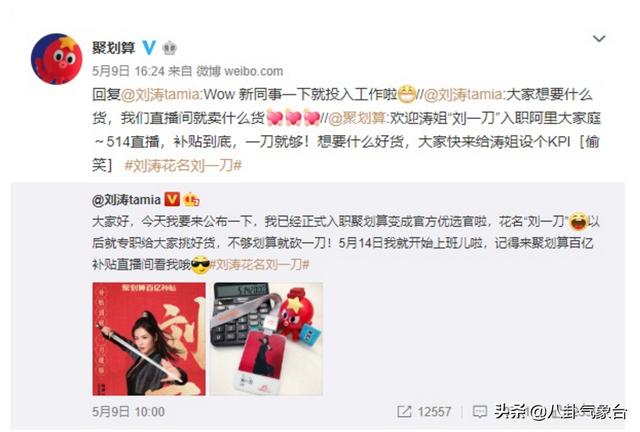Open the quoted post timestamp 5月9日 10:00
Image resolution: width=640 pixels, height=432 pixels.
point(129,411)
